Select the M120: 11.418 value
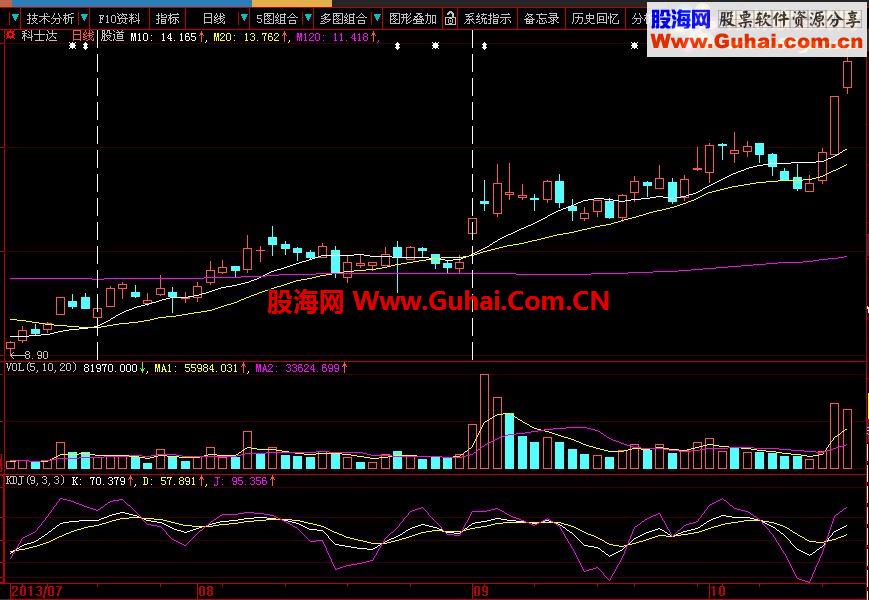Image resolution: width=869 pixels, height=600 pixels. (x=332, y=38)
